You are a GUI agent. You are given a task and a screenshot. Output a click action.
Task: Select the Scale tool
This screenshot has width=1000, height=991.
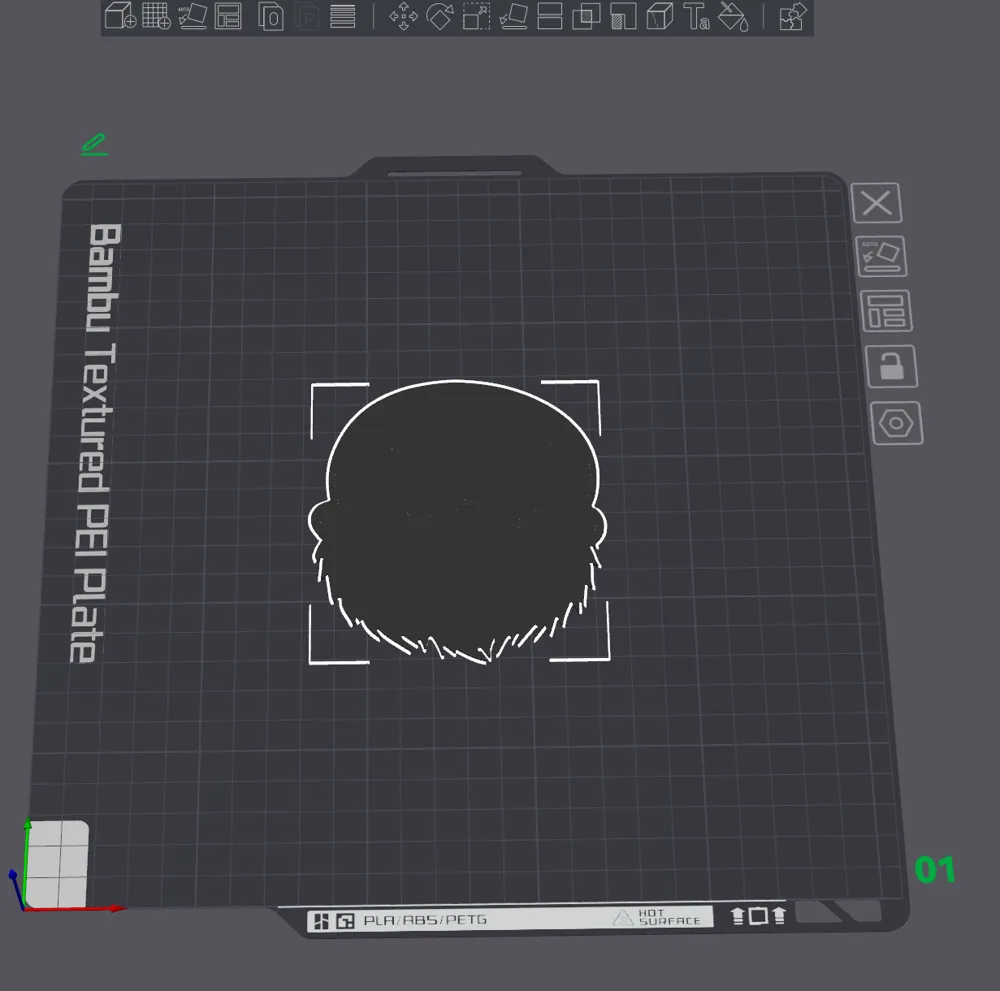coord(476,17)
